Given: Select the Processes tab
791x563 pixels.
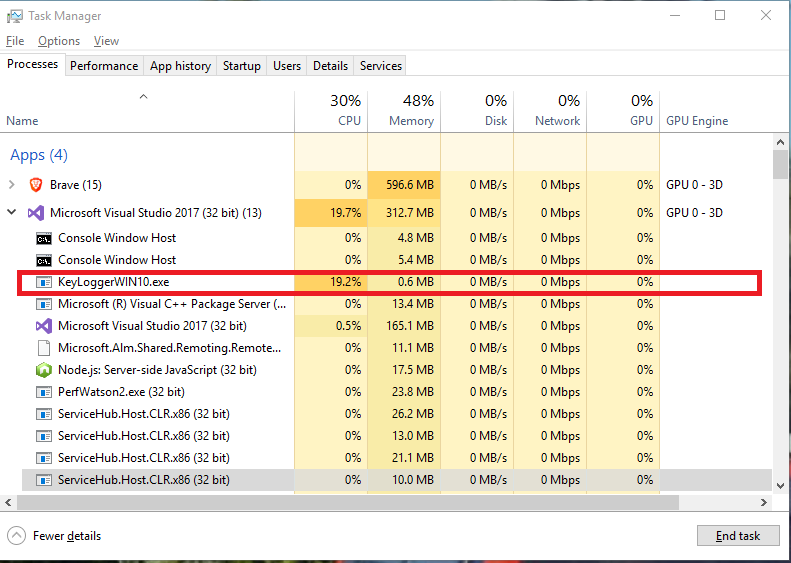Looking at the screenshot, I should pos(33,65).
